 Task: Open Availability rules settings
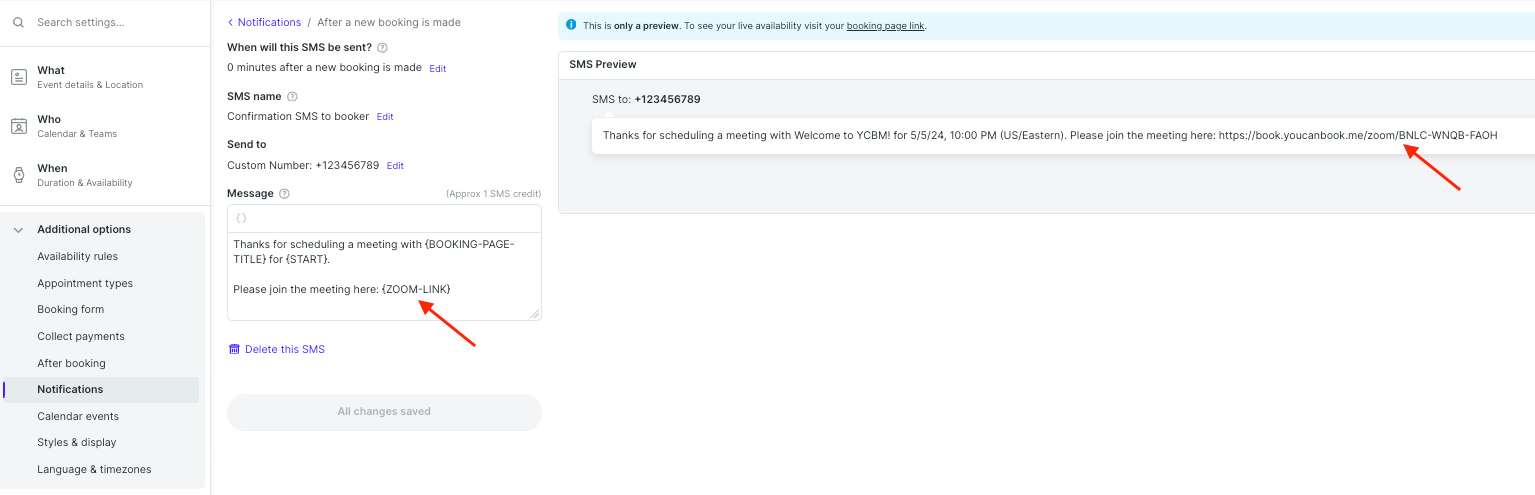[x=78, y=257]
